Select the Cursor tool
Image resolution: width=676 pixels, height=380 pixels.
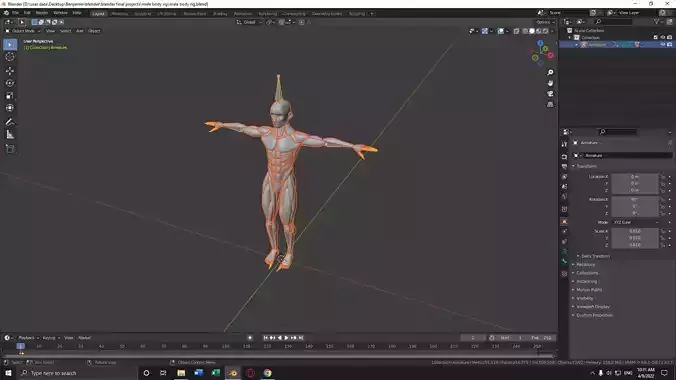pyautogui.click(x=10, y=57)
